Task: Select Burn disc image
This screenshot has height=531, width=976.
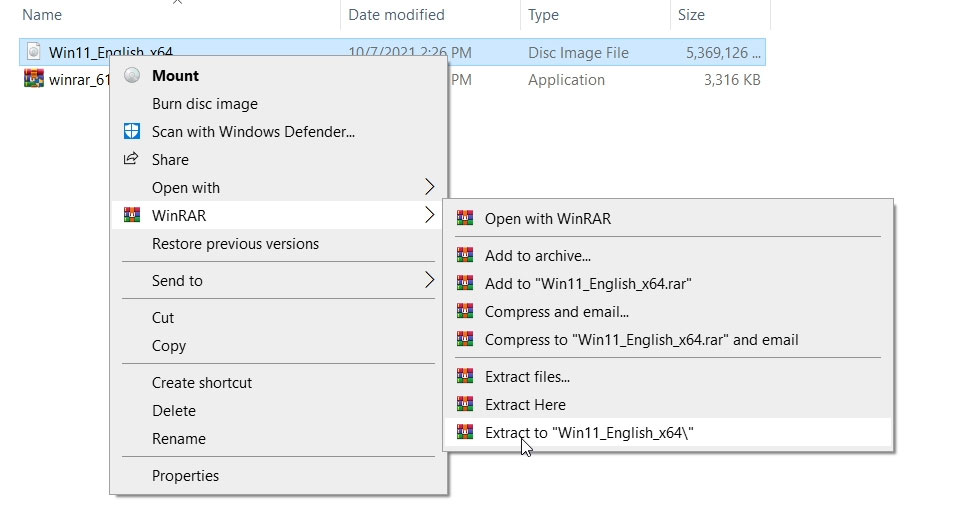Action: (x=204, y=104)
